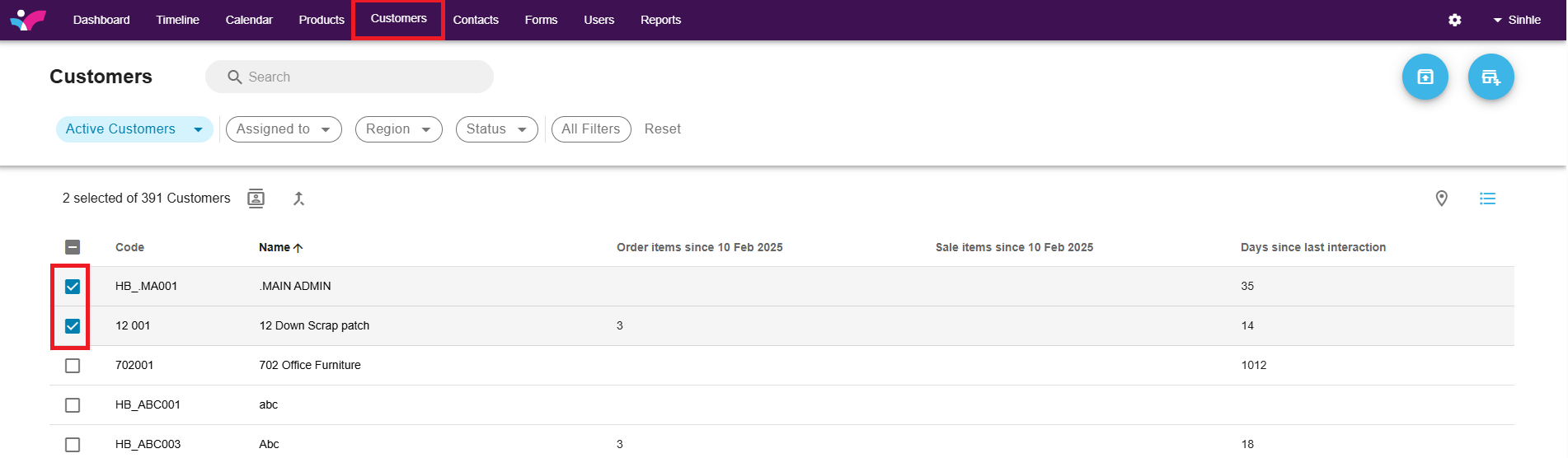Open the Assigned to filter dropdown
Image resolution: width=1568 pixels, height=458 pixels.
(284, 129)
